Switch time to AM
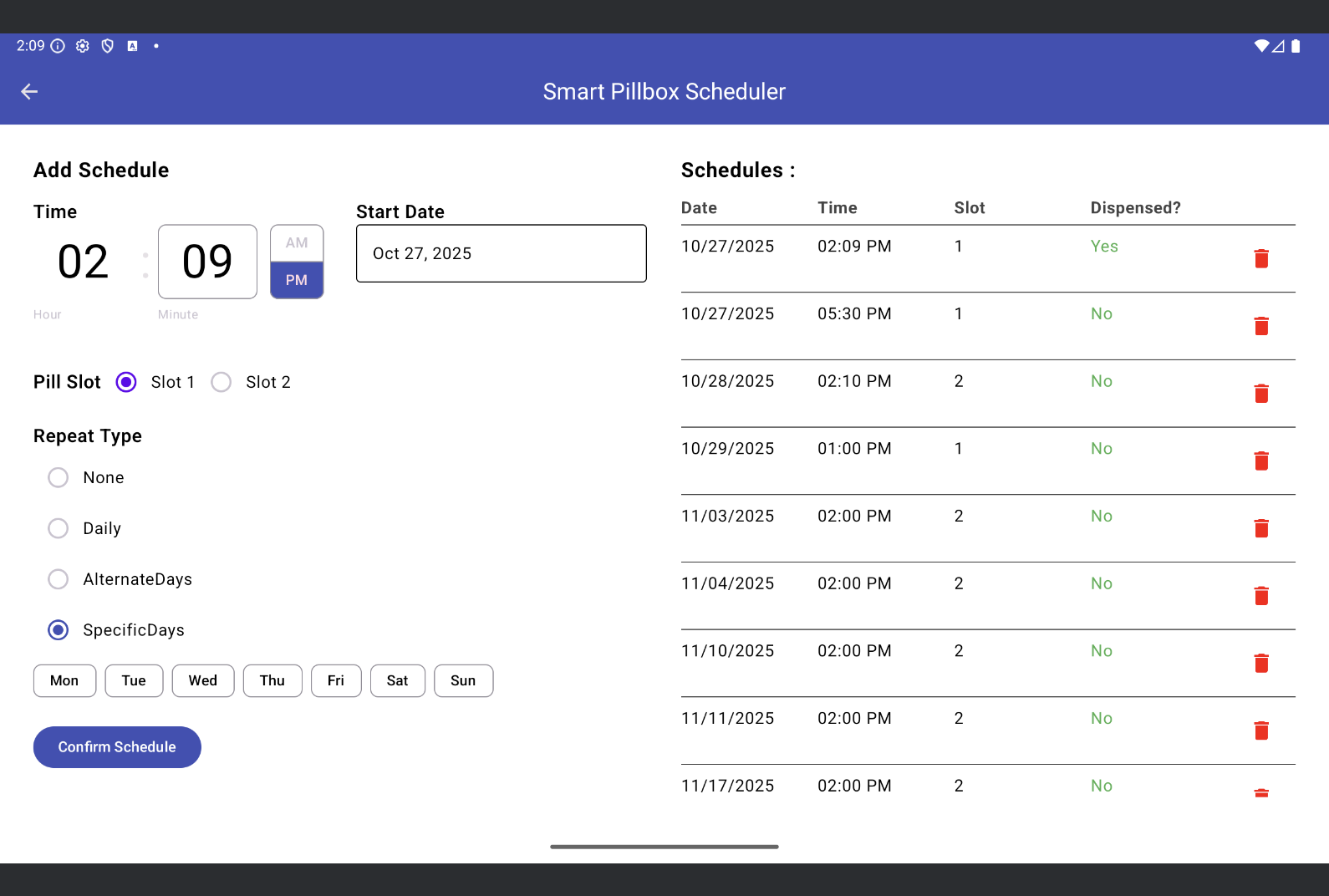Viewport: 1329px width, 896px height. (297, 243)
